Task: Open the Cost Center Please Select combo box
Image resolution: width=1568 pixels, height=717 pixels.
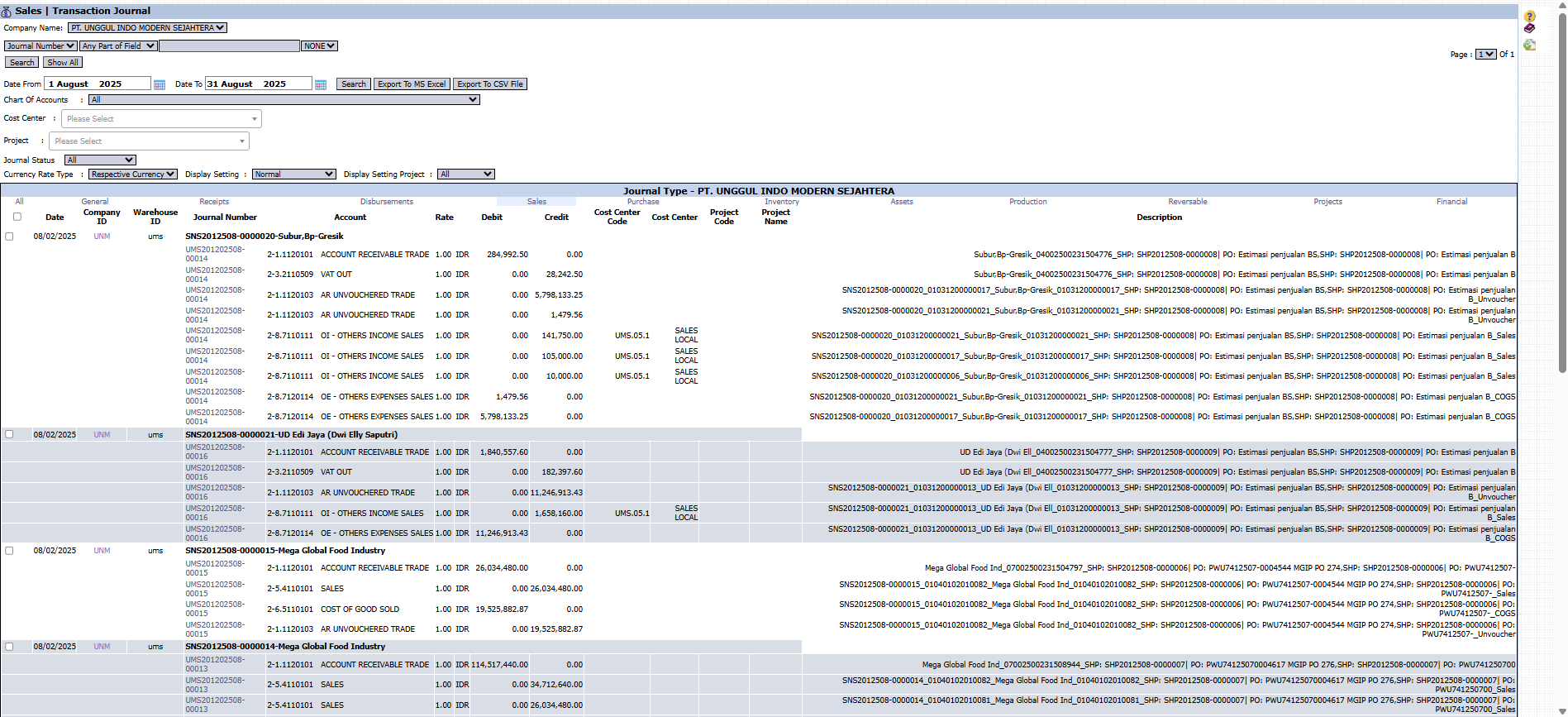Action: point(161,119)
